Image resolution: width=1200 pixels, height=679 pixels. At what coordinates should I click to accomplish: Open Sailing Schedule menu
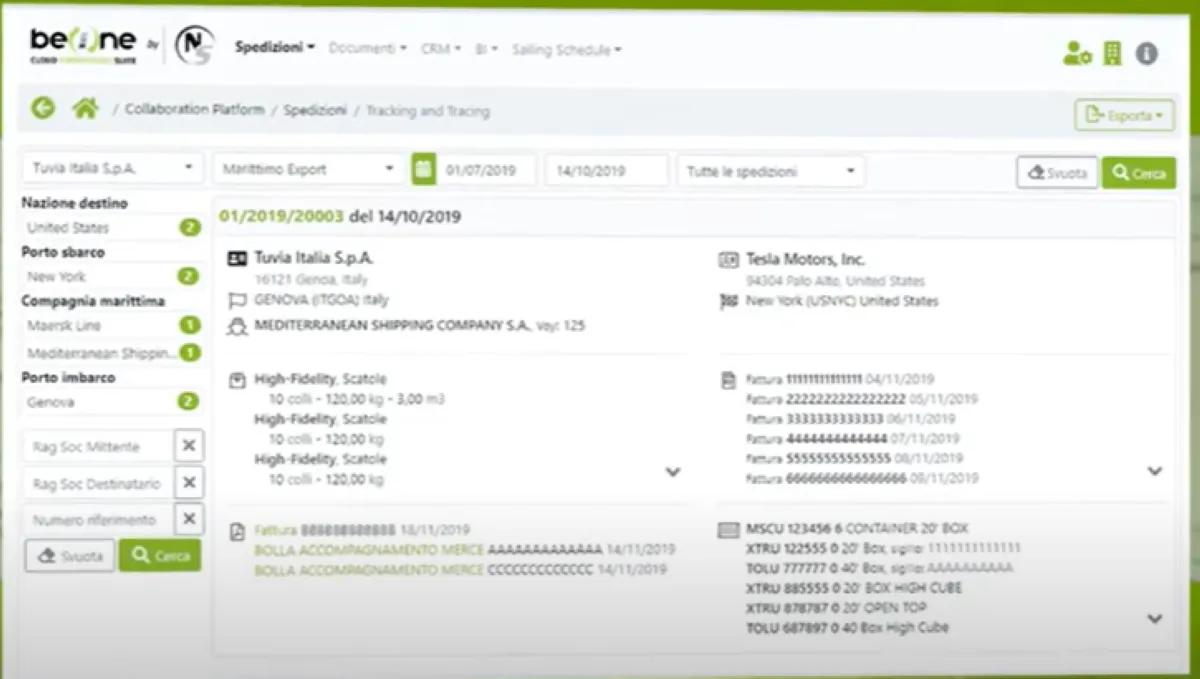[567, 49]
